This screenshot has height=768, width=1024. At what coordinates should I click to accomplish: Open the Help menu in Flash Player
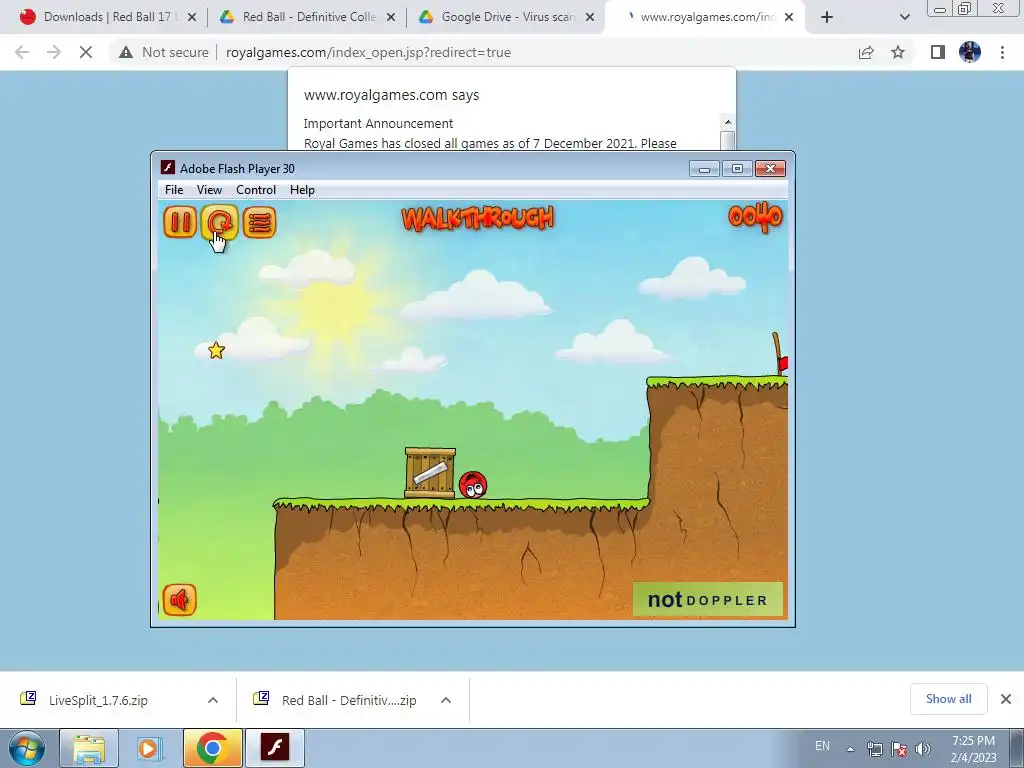click(x=302, y=190)
